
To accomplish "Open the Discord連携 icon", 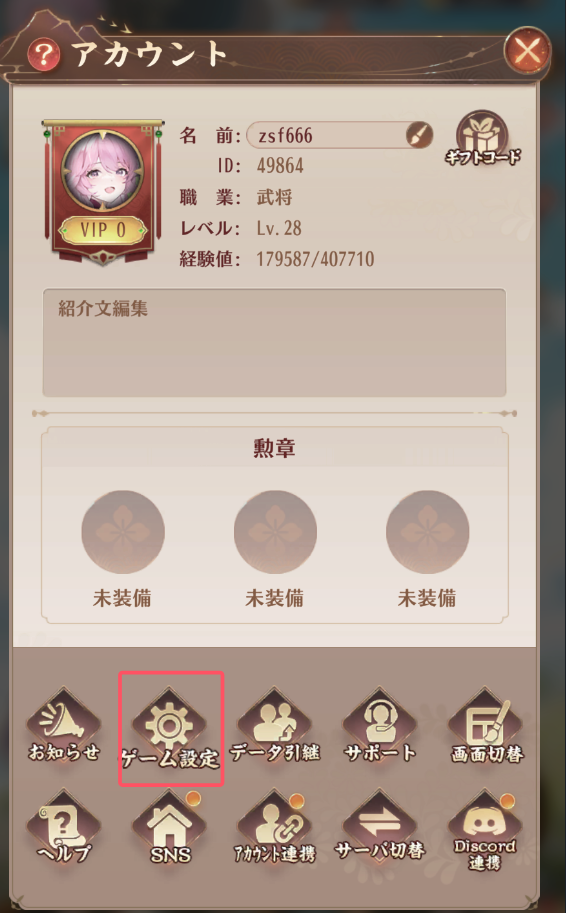I will click(486, 830).
